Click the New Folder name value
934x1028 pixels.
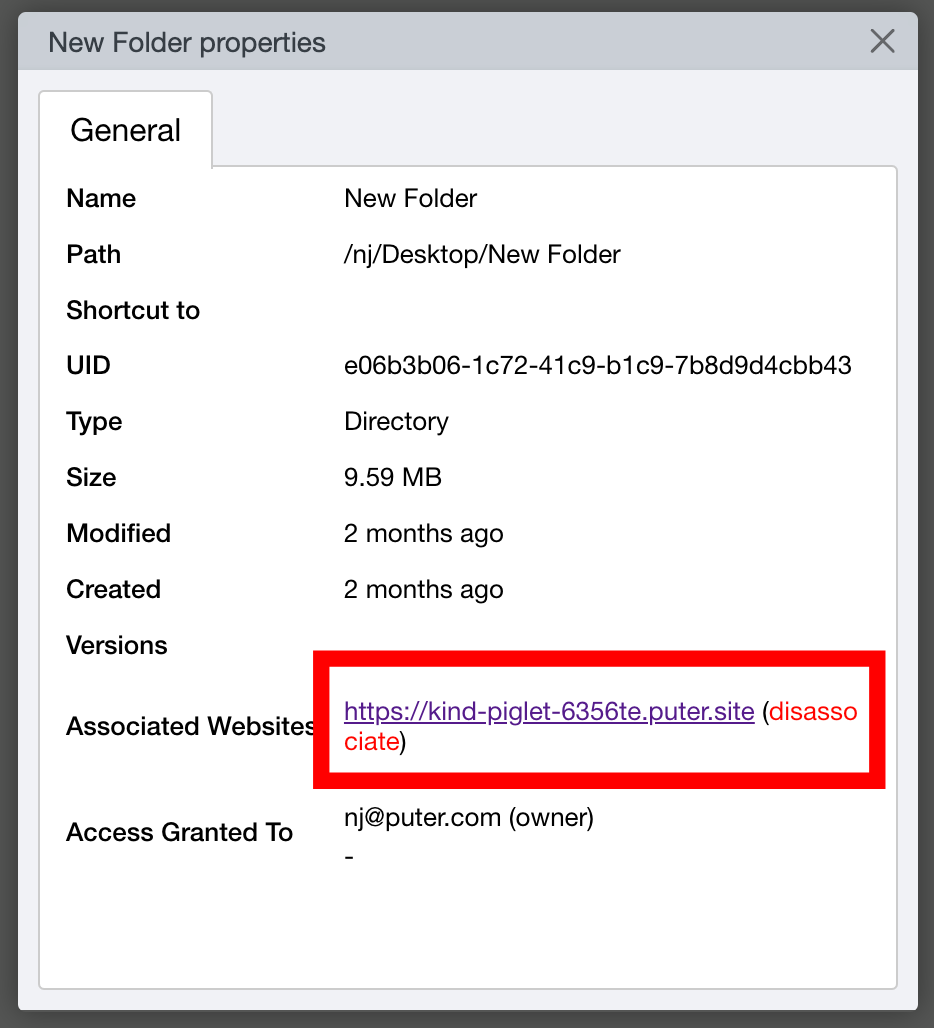tap(410, 198)
